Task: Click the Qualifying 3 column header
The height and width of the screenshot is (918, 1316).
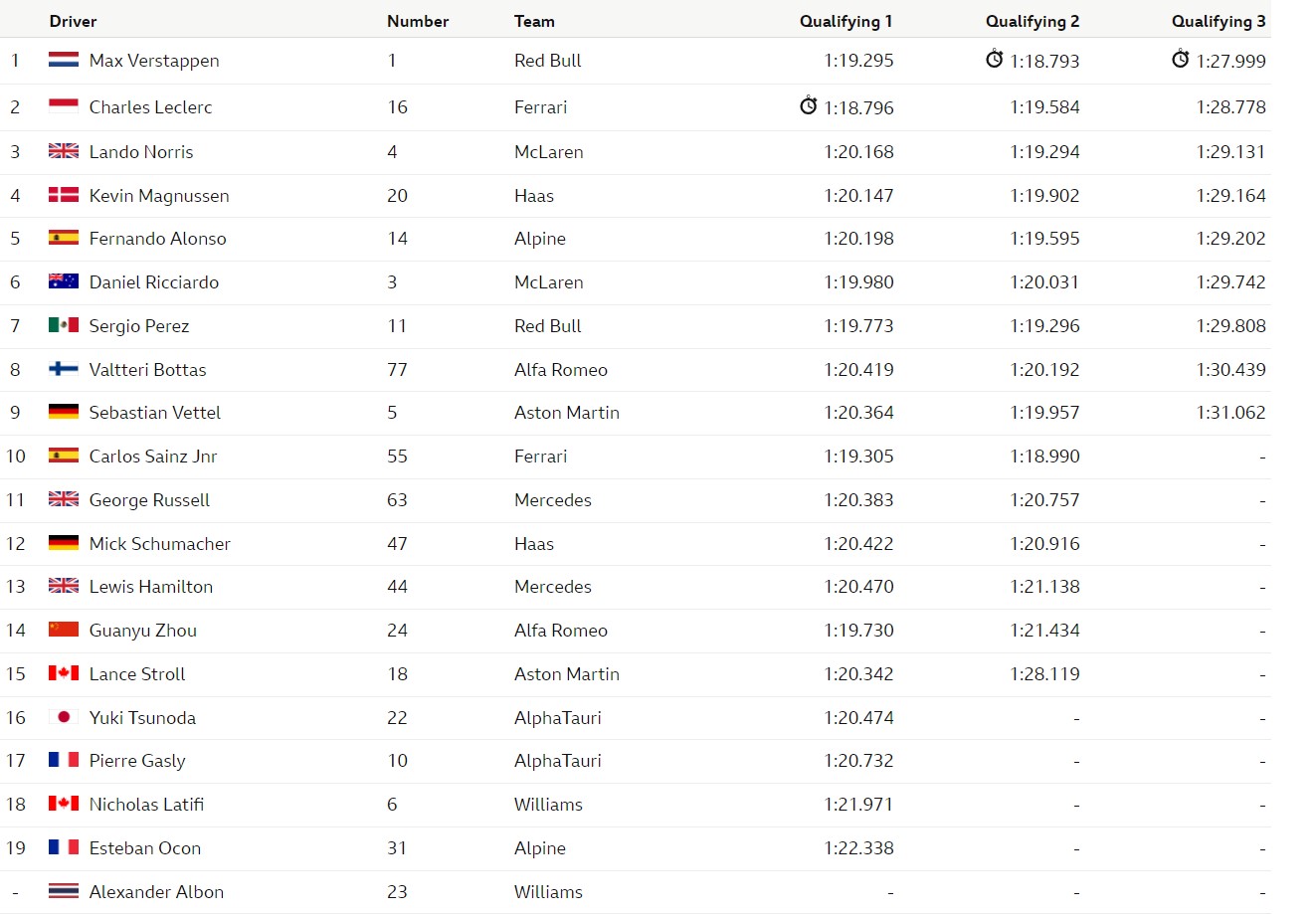Action: [x=1219, y=21]
